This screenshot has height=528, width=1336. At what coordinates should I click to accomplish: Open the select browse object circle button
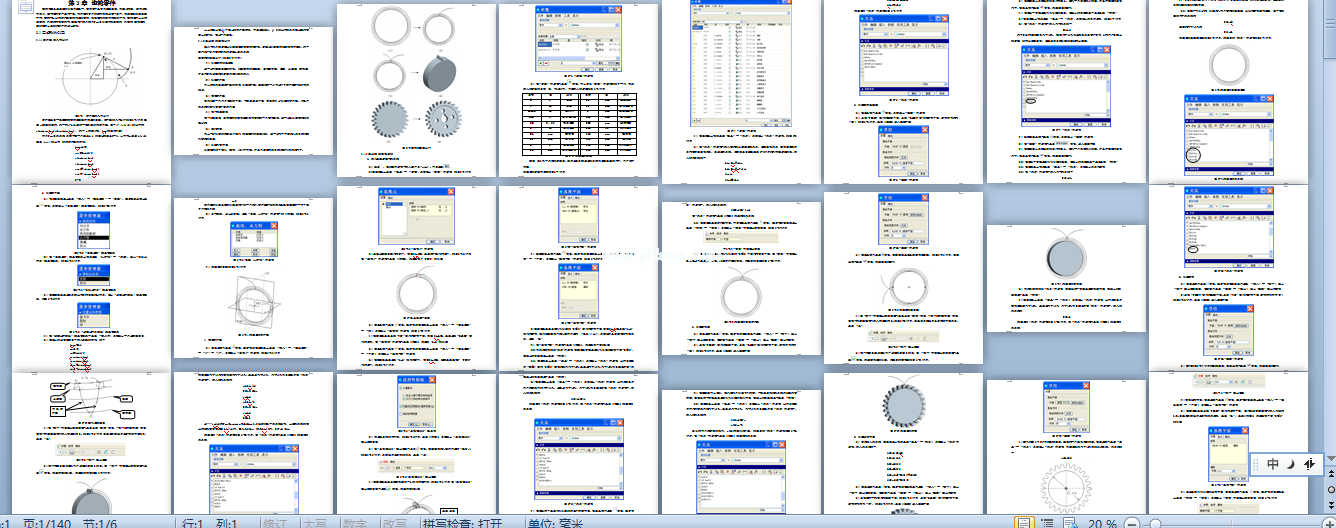pyautogui.click(x=1329, y=490)
